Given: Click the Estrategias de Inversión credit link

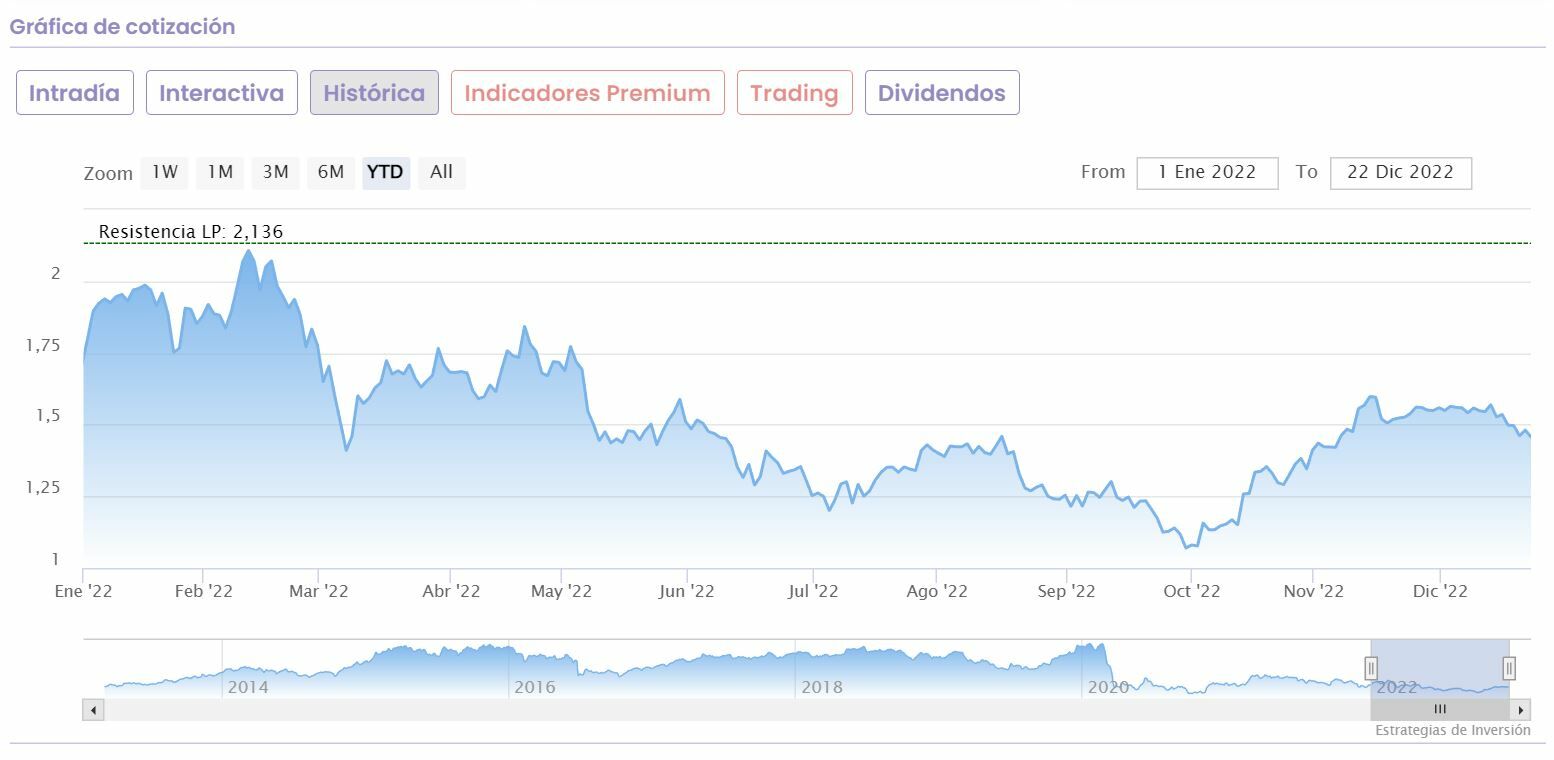Looking at the screenshot, I should [x=1452, y=730].
